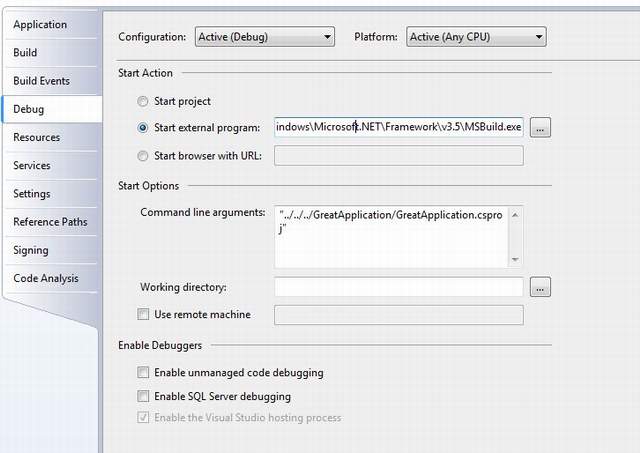The image size is (640, 453).
Task: Open the Platform dropdown
Action: pyautogui.click(x=476, y=37)
